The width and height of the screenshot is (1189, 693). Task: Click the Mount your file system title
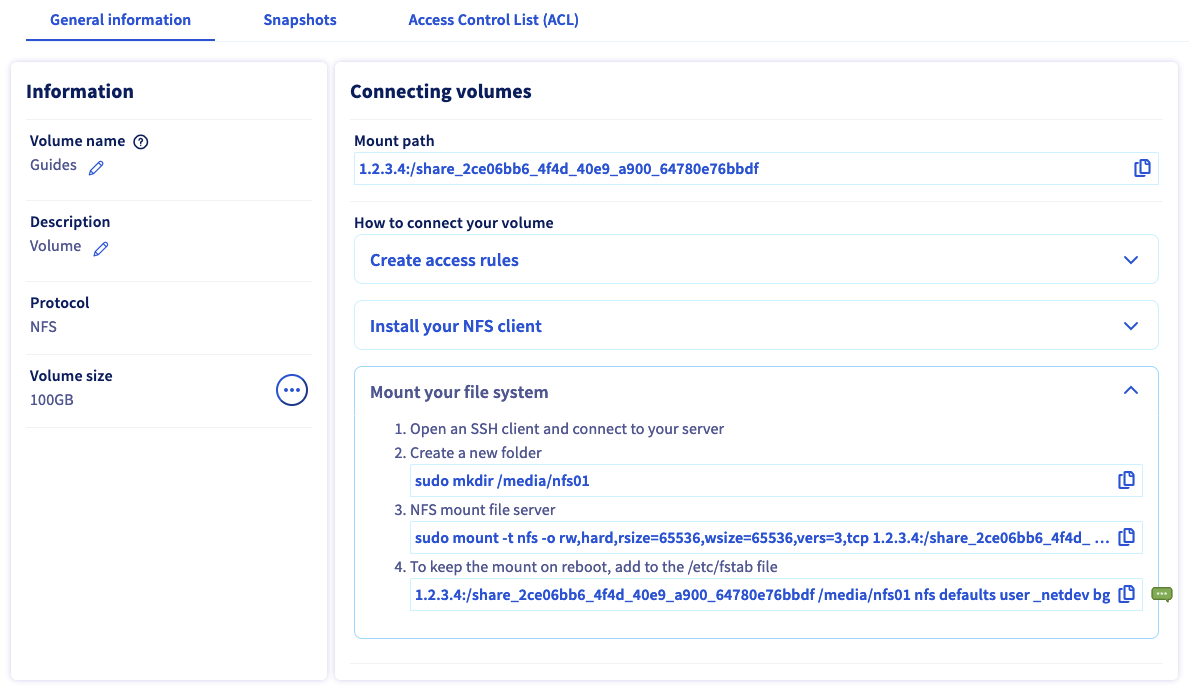point(459,392)
